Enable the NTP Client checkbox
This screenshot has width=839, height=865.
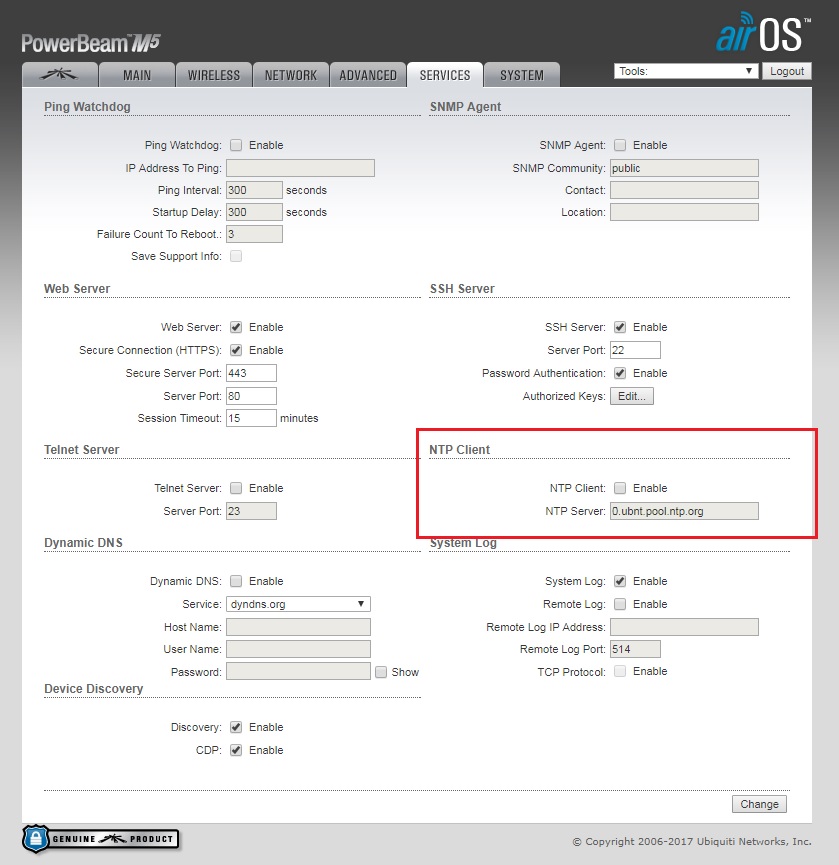point(620,488)
